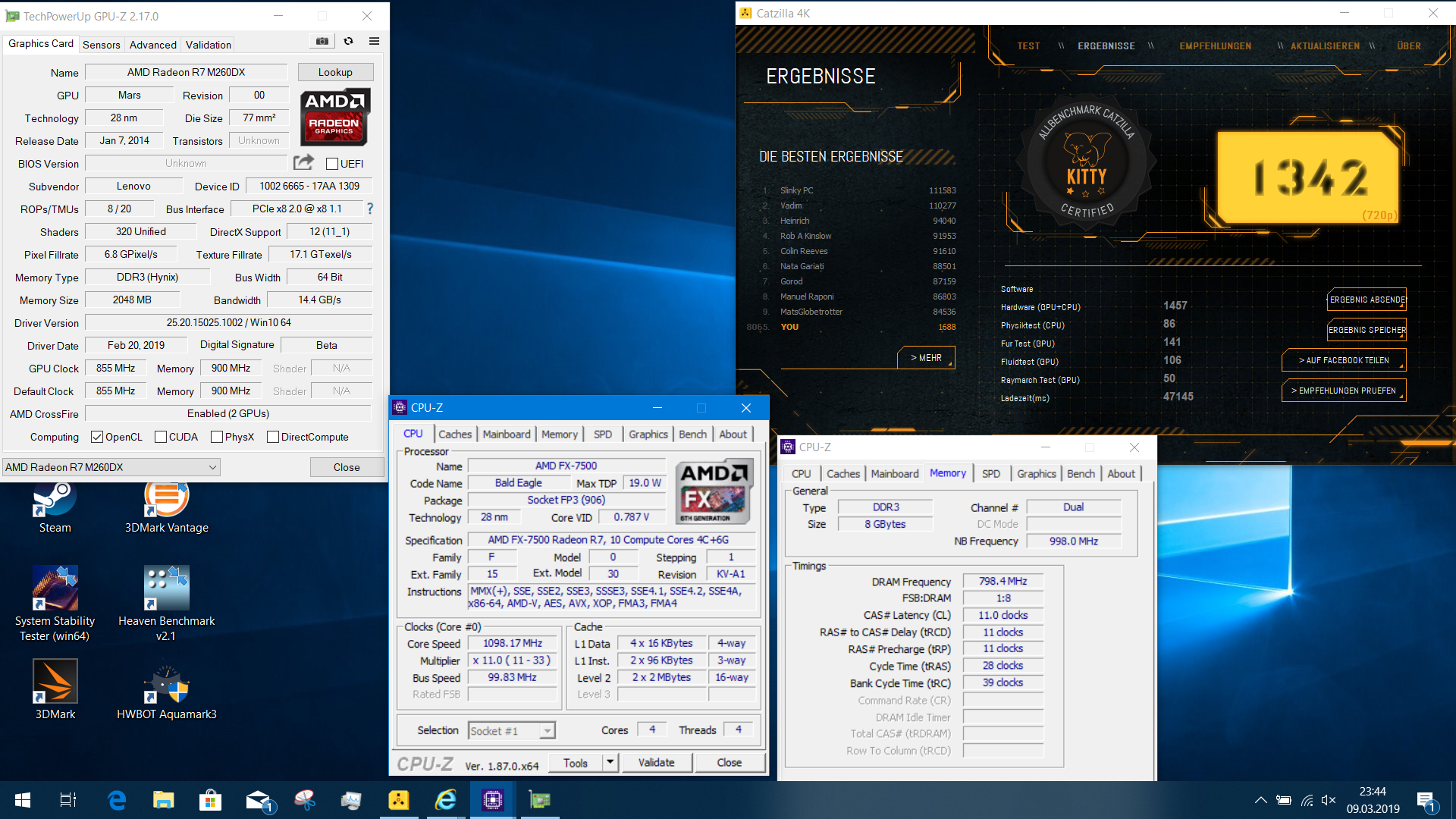Viewport: 1456px width, 819px height.
Task: Open System Stability Tester desktop icon
Action: coord(55,604)
